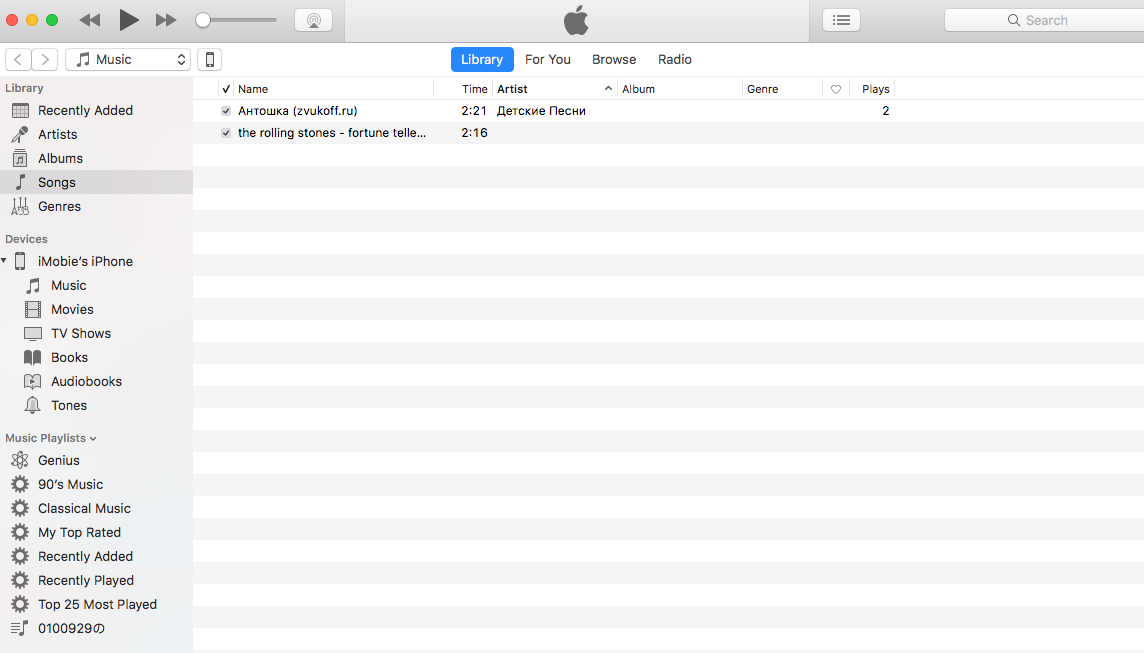Switch to the Radio tab
Screen dimensions: 1144x653
[675, 59]
